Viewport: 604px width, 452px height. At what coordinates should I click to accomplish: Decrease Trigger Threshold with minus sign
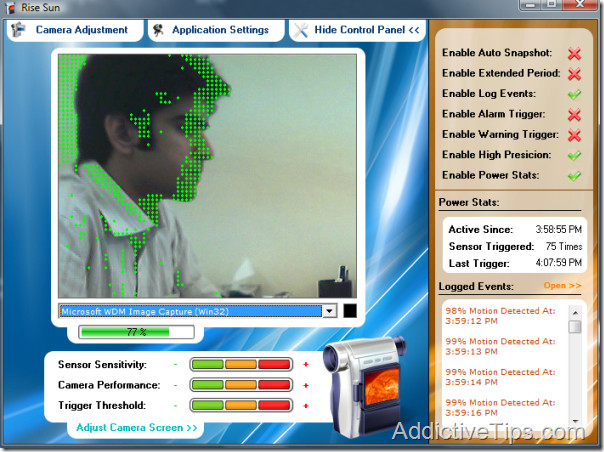pos(175,405)
